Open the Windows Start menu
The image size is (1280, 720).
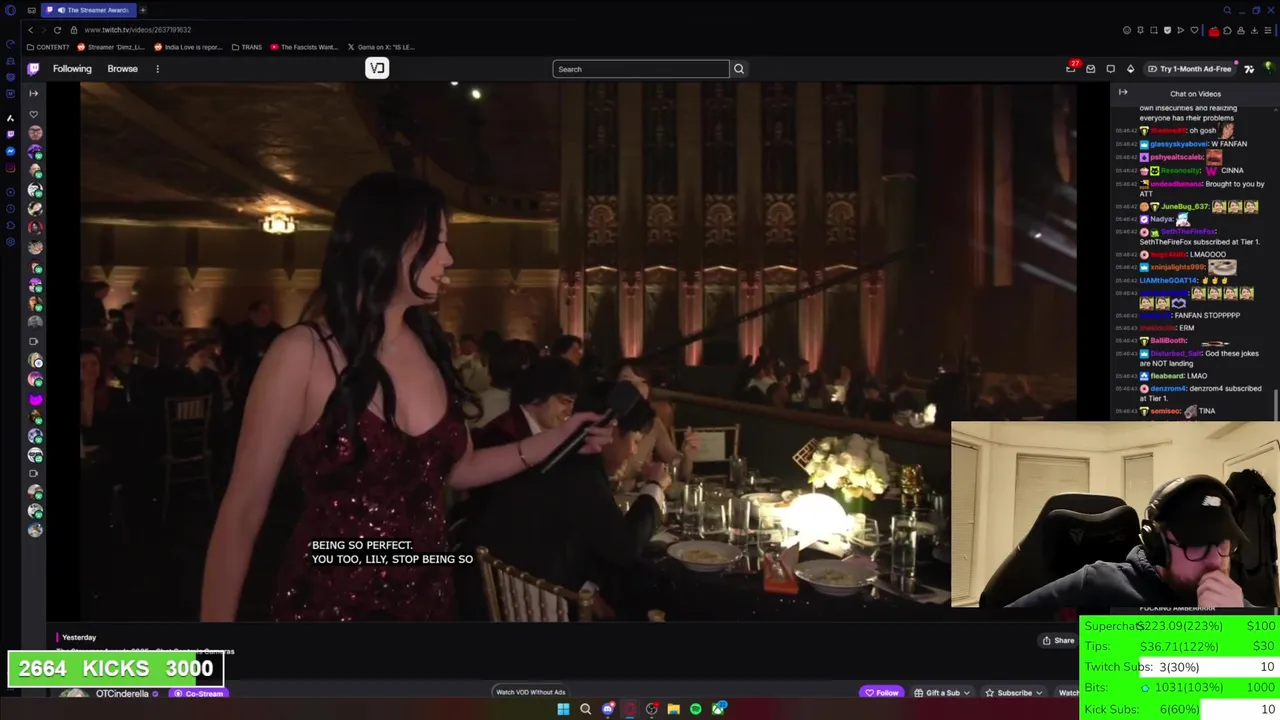point(563,709)
